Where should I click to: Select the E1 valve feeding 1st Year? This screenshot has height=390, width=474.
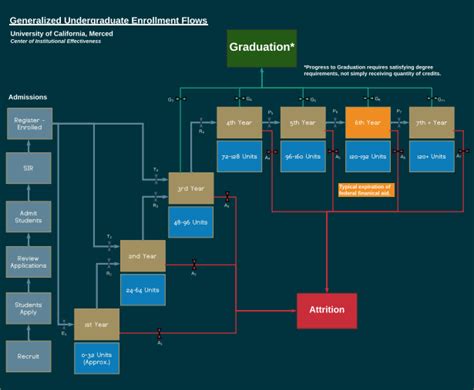click(64, 323)
